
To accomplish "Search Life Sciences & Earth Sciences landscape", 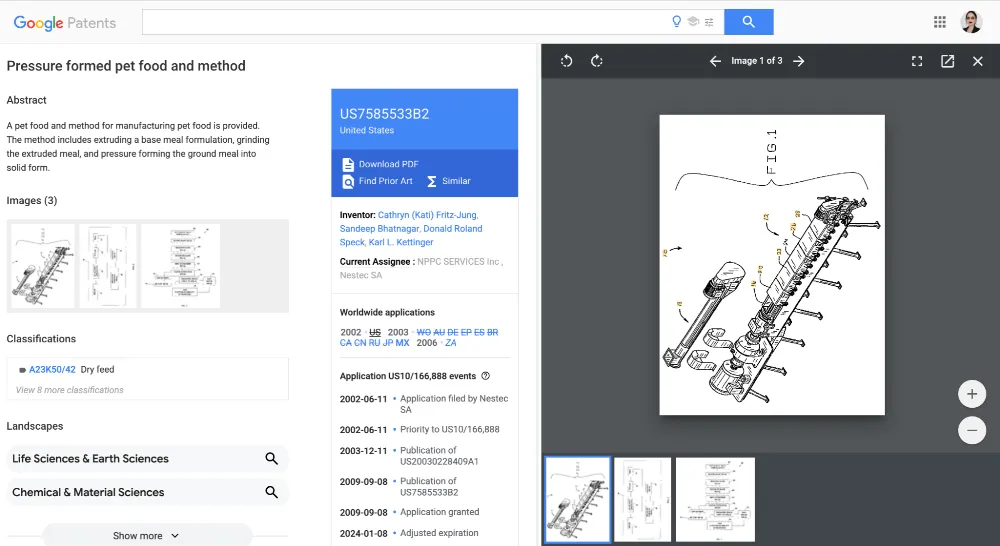I will click(271, 459).
